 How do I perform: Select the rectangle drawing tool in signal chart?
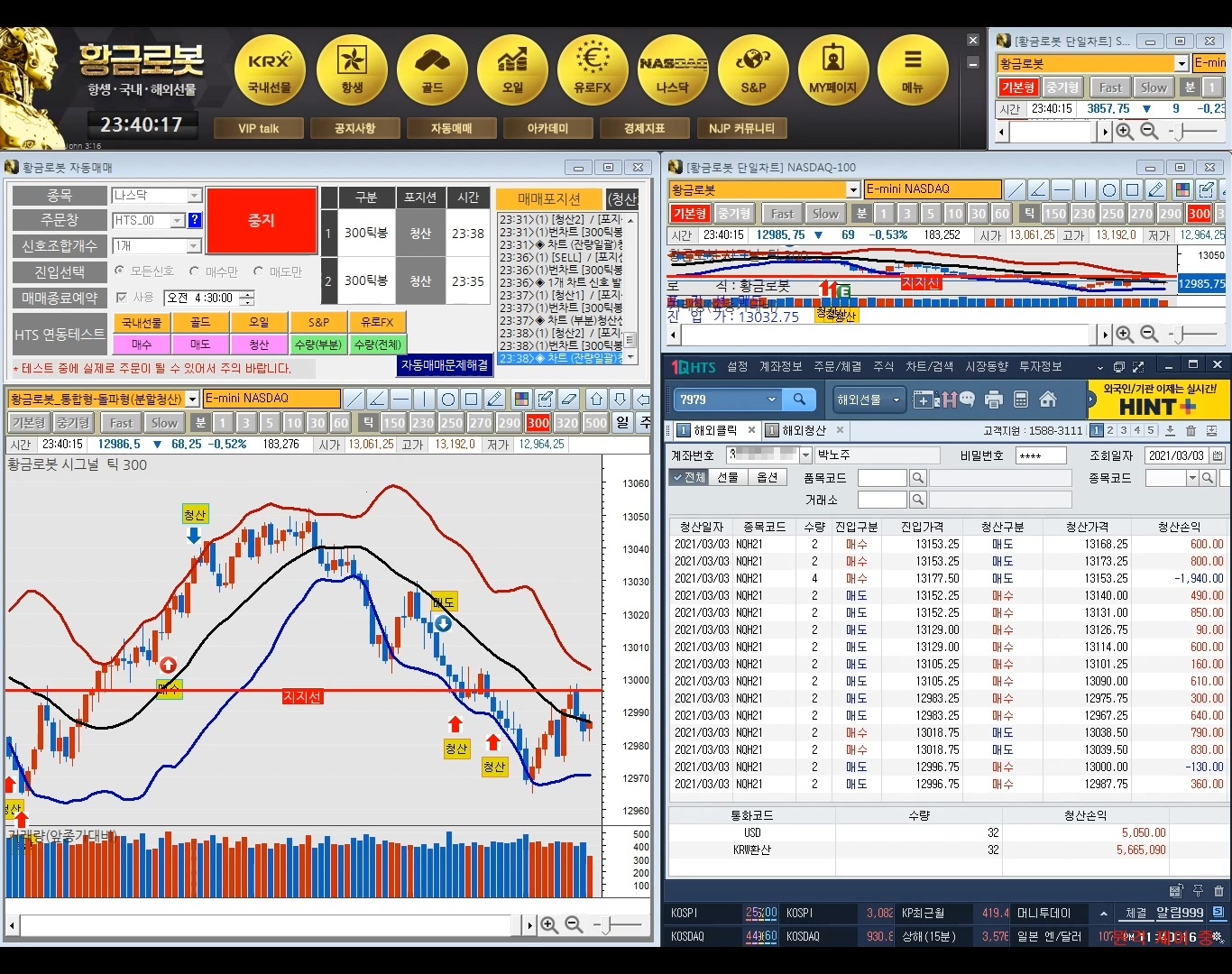point(471,399)
